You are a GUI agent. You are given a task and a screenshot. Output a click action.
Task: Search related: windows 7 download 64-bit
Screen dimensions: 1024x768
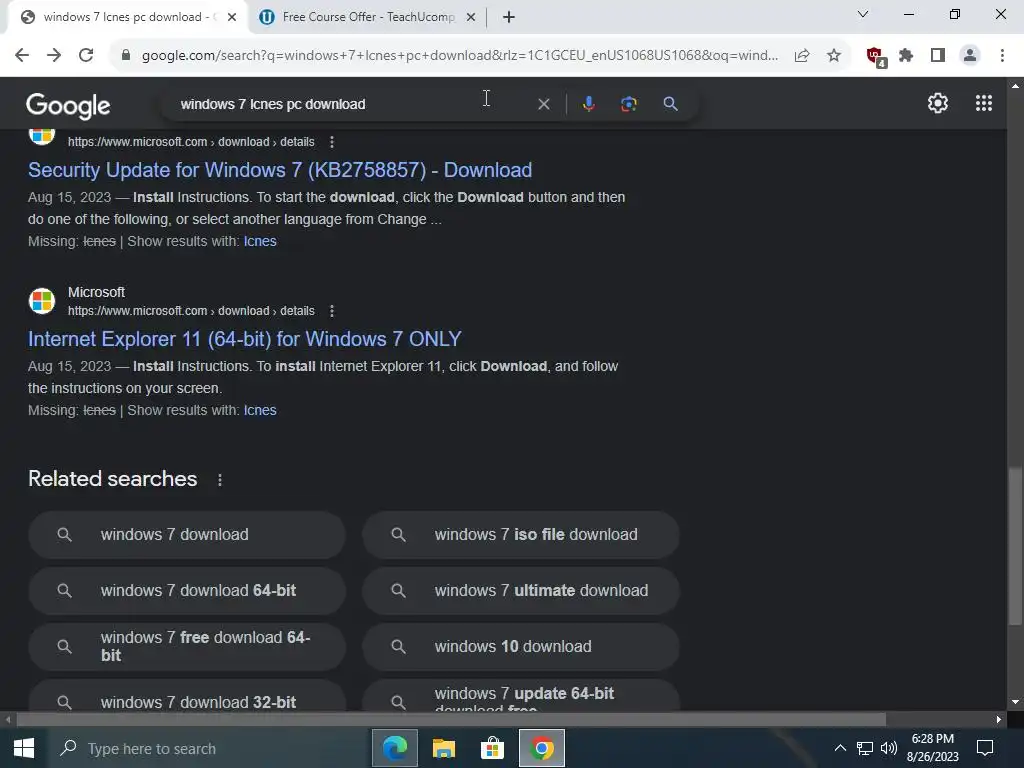(x=187, y=591)
